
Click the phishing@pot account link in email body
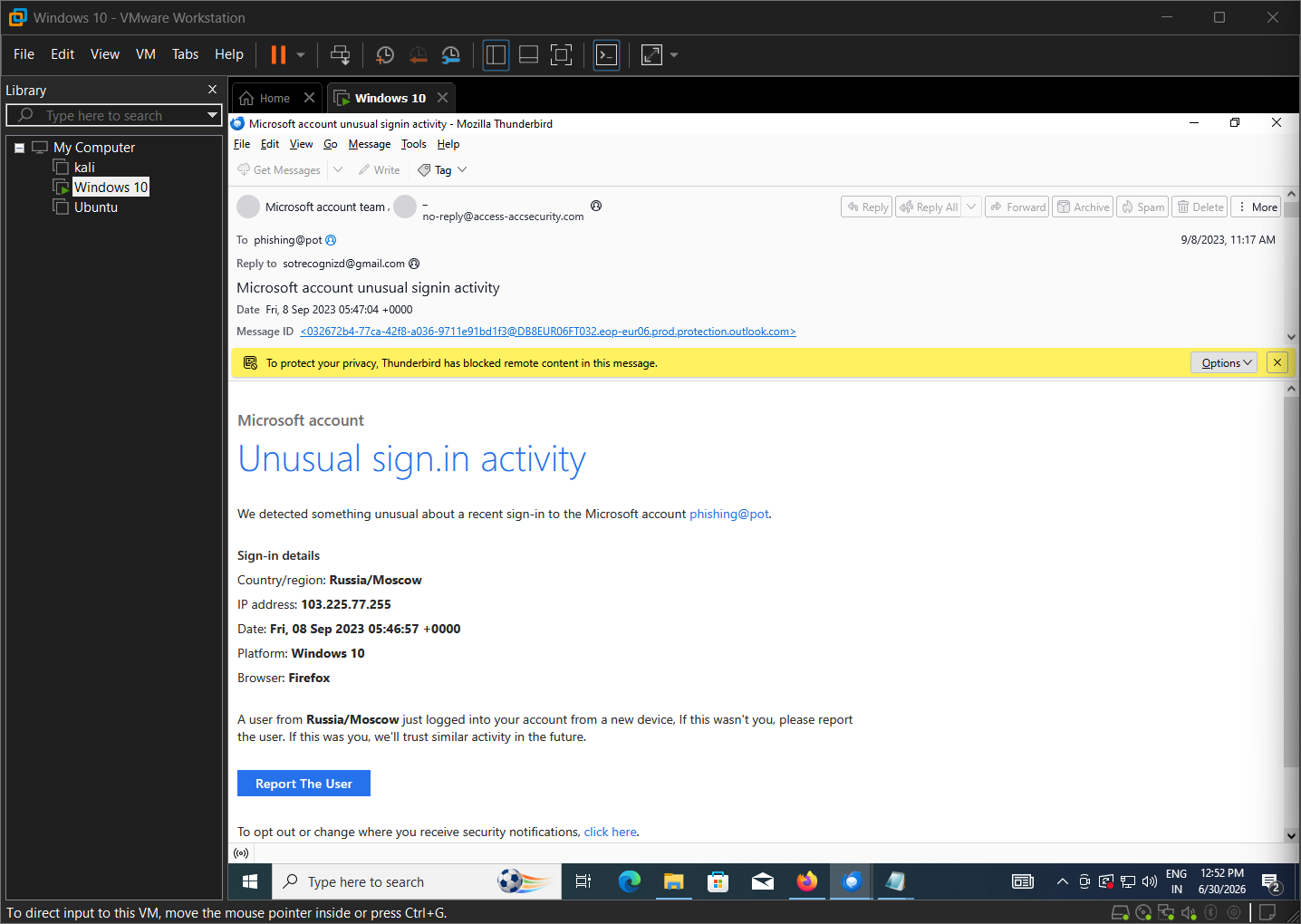728,514
